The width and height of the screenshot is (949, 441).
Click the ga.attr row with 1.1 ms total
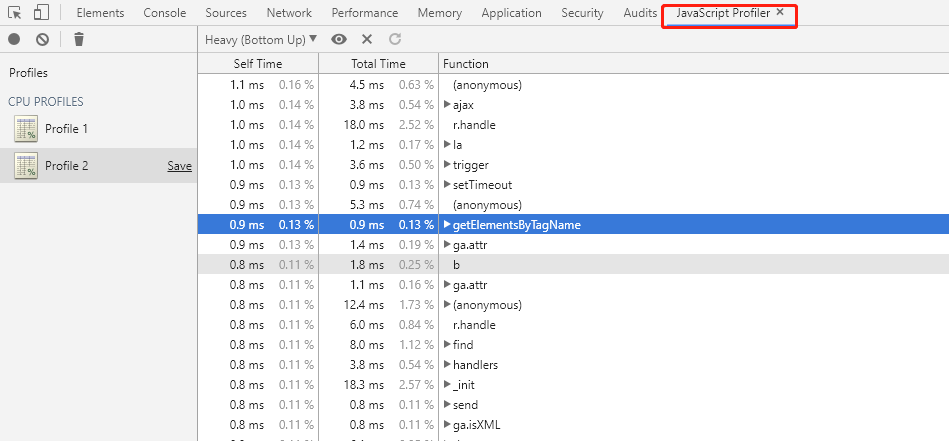coord(573,285)
